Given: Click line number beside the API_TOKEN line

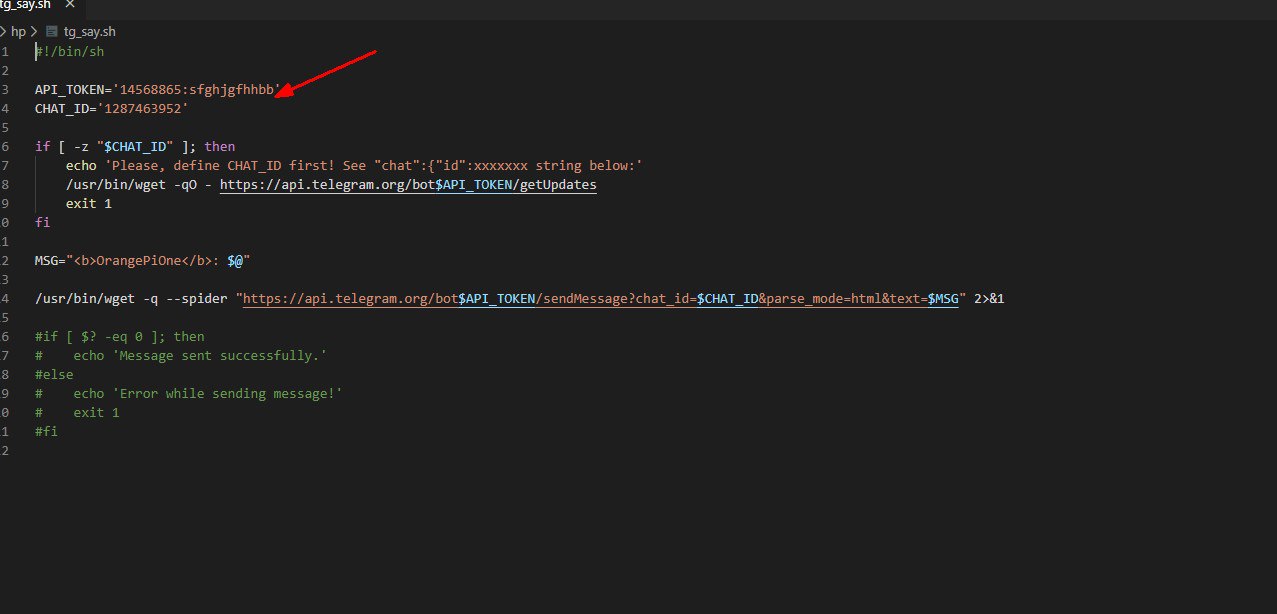Looking at the screenshot, I should point(5,89).
